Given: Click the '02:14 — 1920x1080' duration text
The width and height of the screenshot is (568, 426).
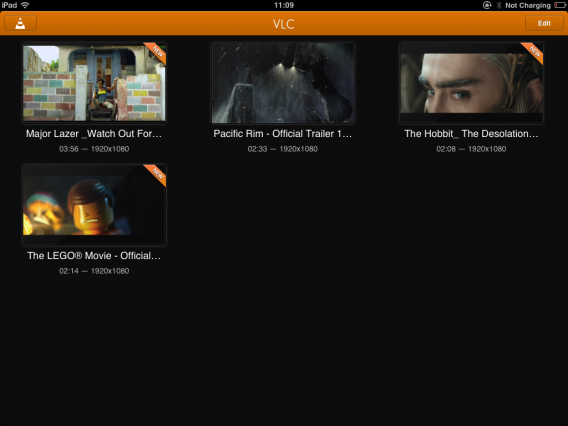Looking at the screenshot, I should pos(94,271).
